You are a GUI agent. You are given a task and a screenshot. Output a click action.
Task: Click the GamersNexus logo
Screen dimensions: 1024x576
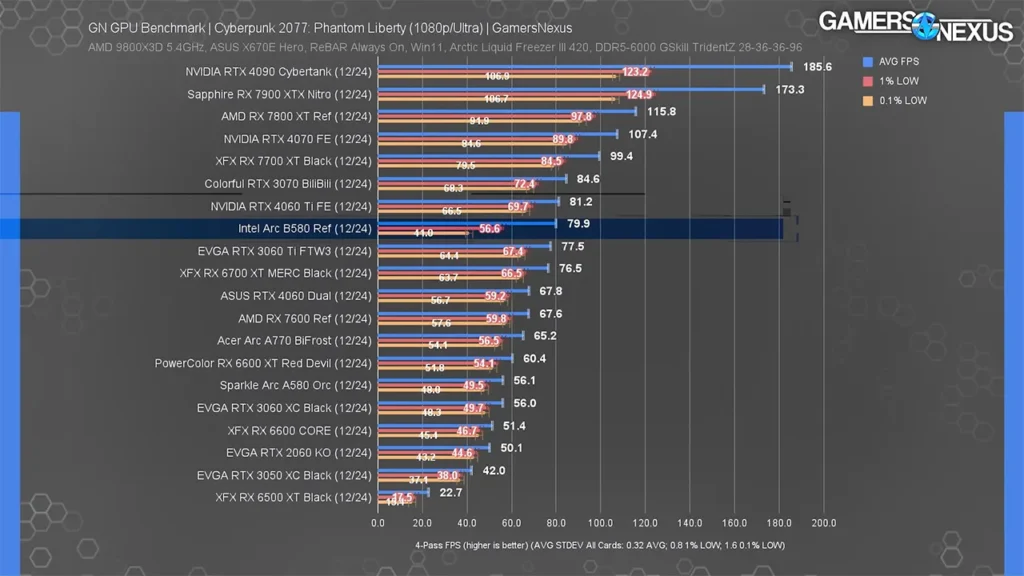click(x=916, y=26)
